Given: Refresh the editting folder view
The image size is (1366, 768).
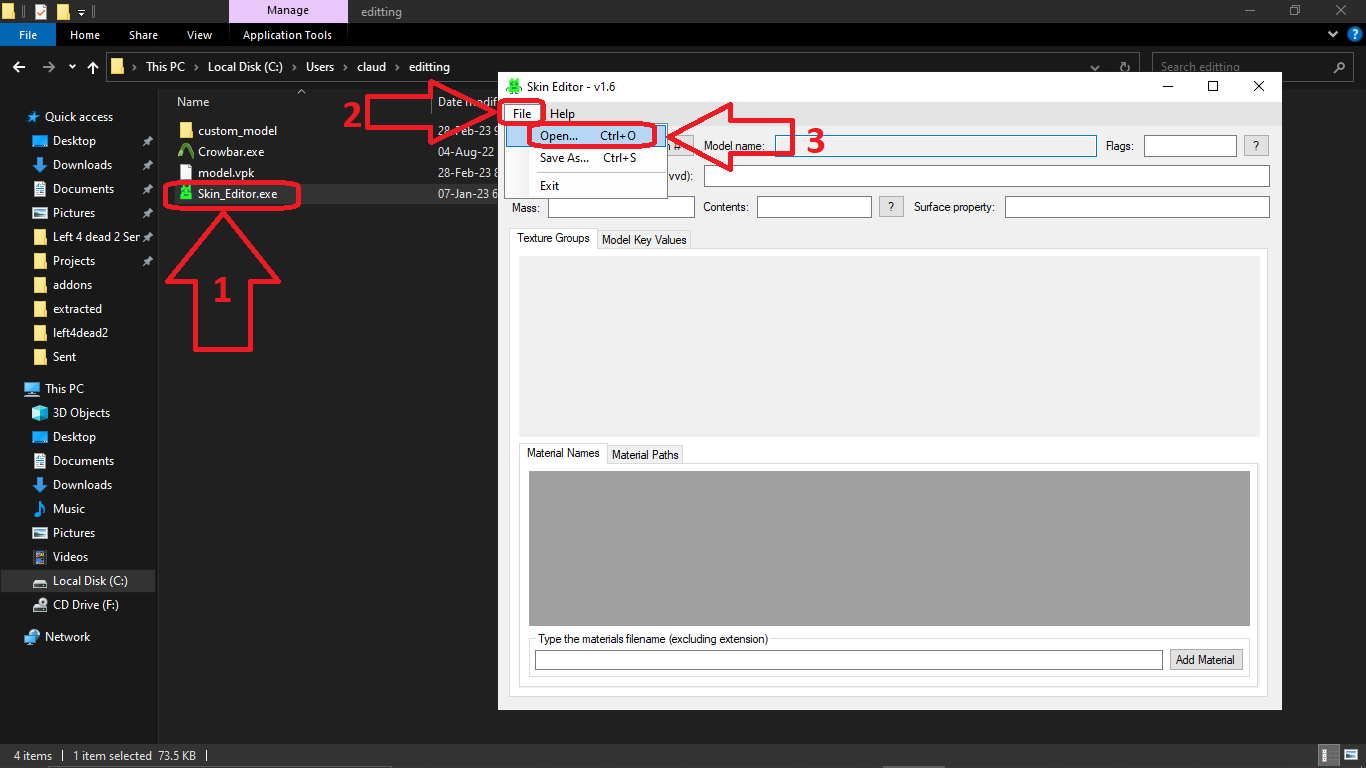Looking at the screenshot, I should click(1125, 67).
